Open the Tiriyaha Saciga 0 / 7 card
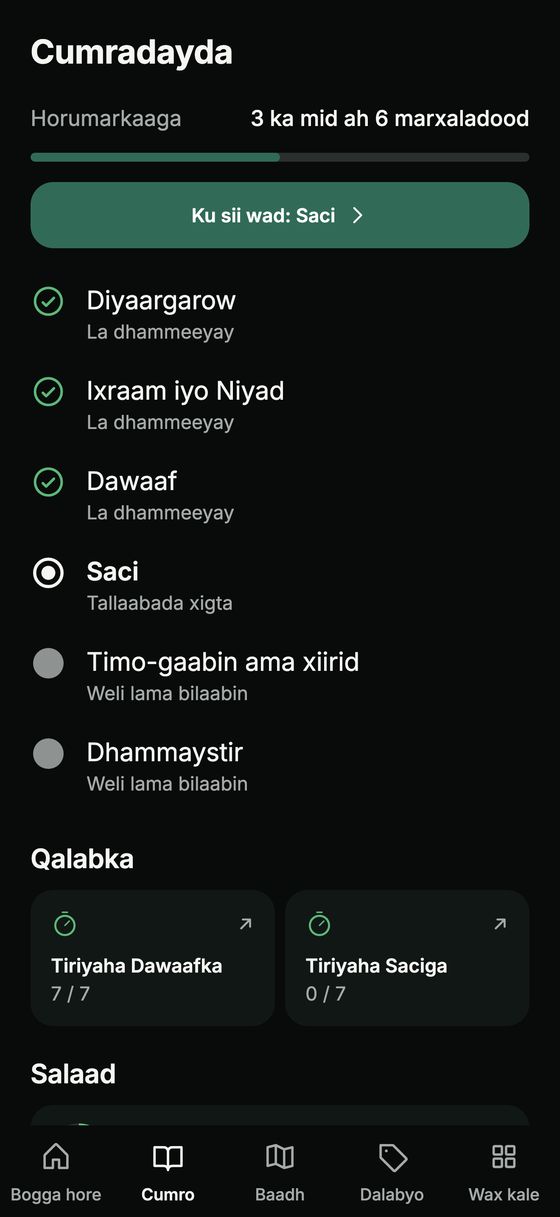The image size is (560, 1217). coord(407,958)
